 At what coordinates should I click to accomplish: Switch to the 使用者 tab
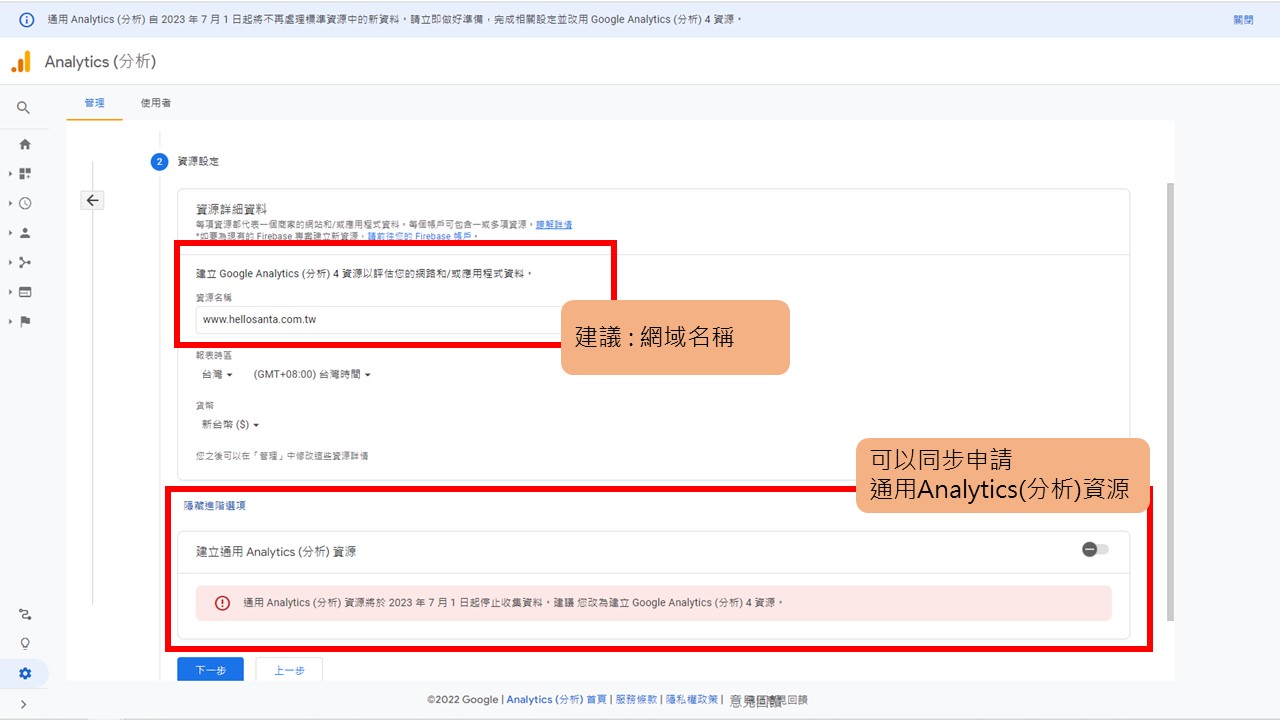[x=155, y=103]
